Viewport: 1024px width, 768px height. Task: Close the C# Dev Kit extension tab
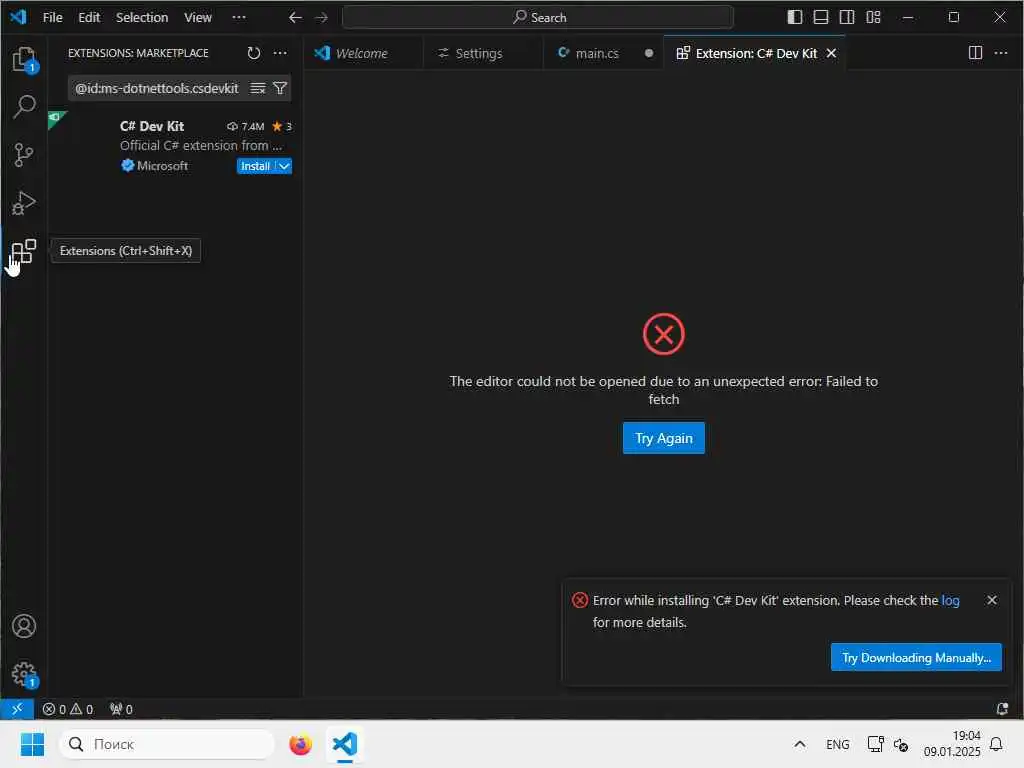coord(831,54)
